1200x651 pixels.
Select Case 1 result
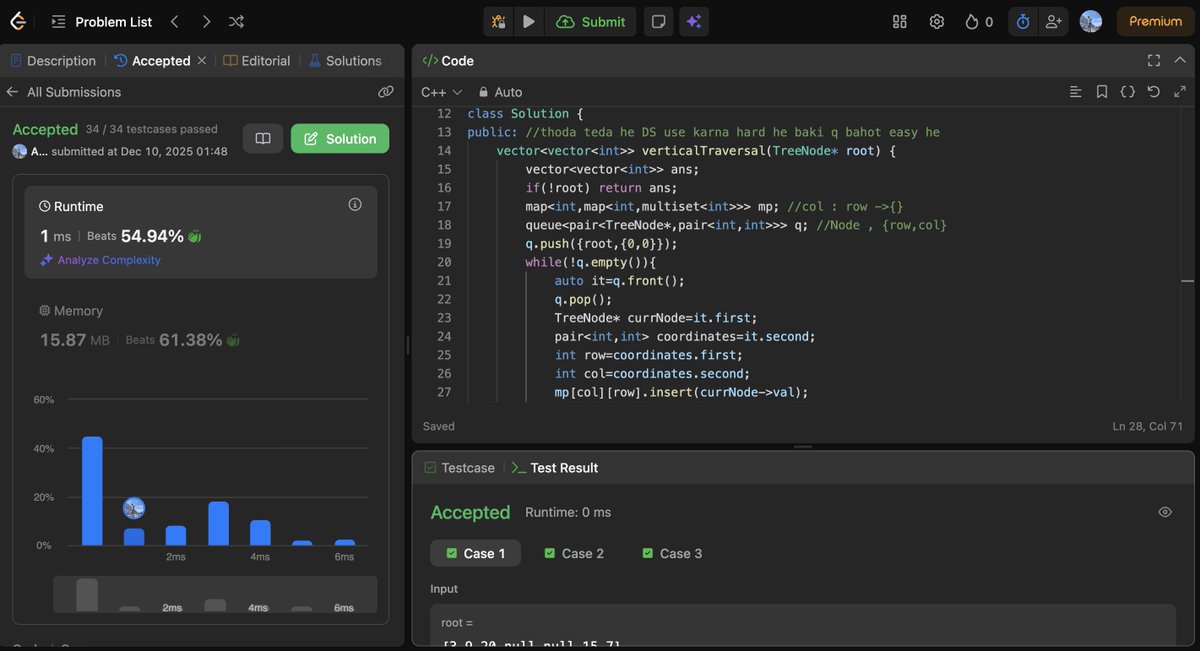point(475,554)
